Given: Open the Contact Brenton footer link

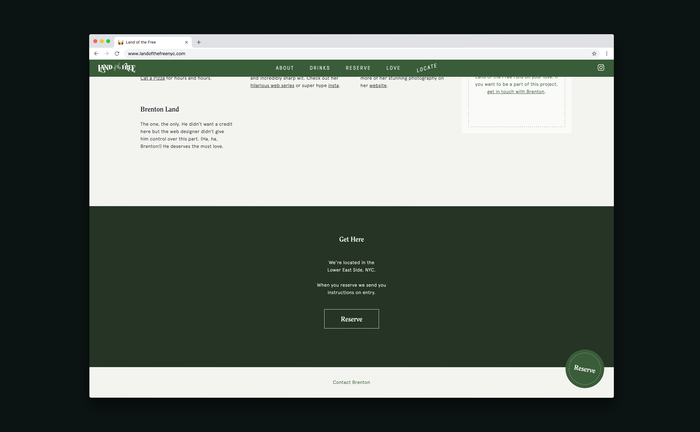Looking at the screenshot, I should tap(351, 382).
